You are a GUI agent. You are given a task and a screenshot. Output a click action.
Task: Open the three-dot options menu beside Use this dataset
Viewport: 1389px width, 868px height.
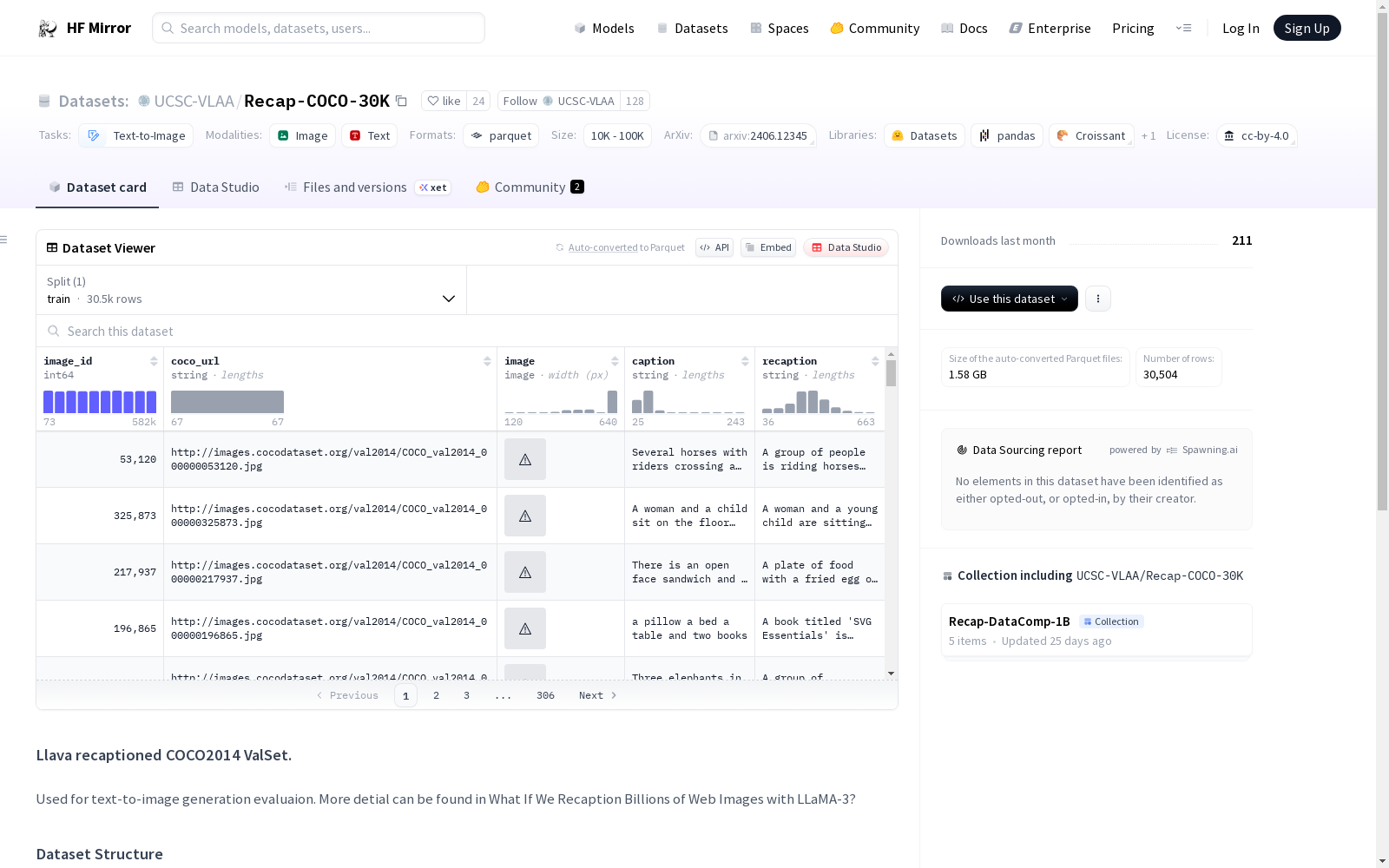tap(1098, 299)
